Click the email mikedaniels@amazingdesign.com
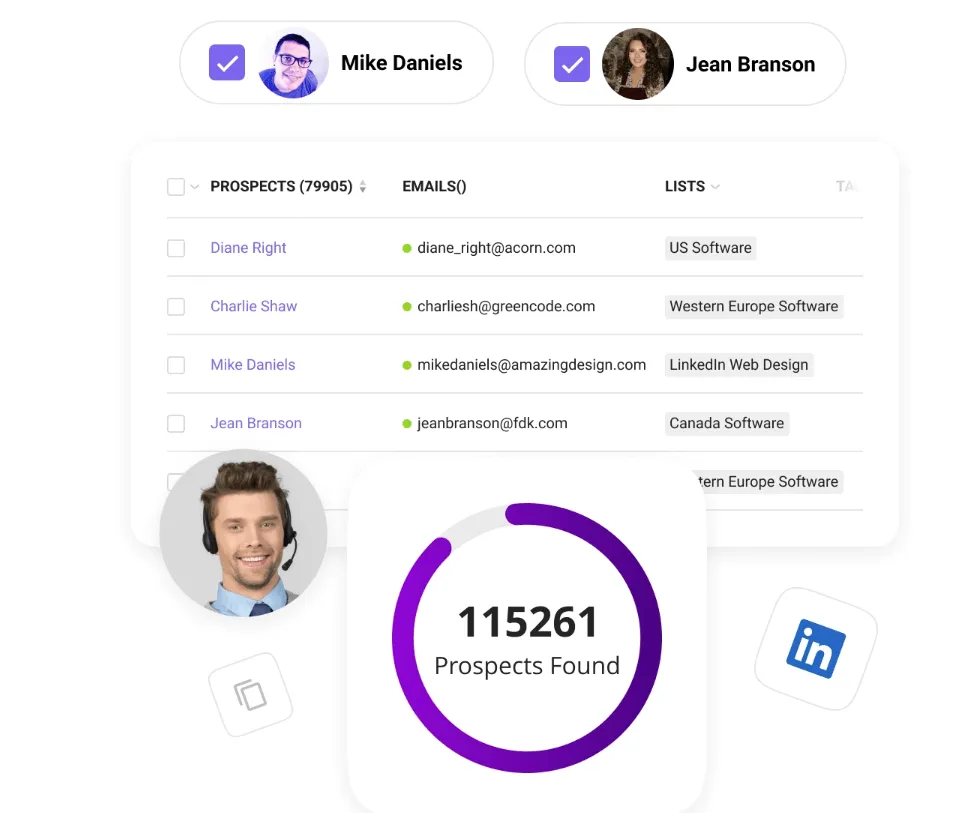958x813 pixels. 532,365
